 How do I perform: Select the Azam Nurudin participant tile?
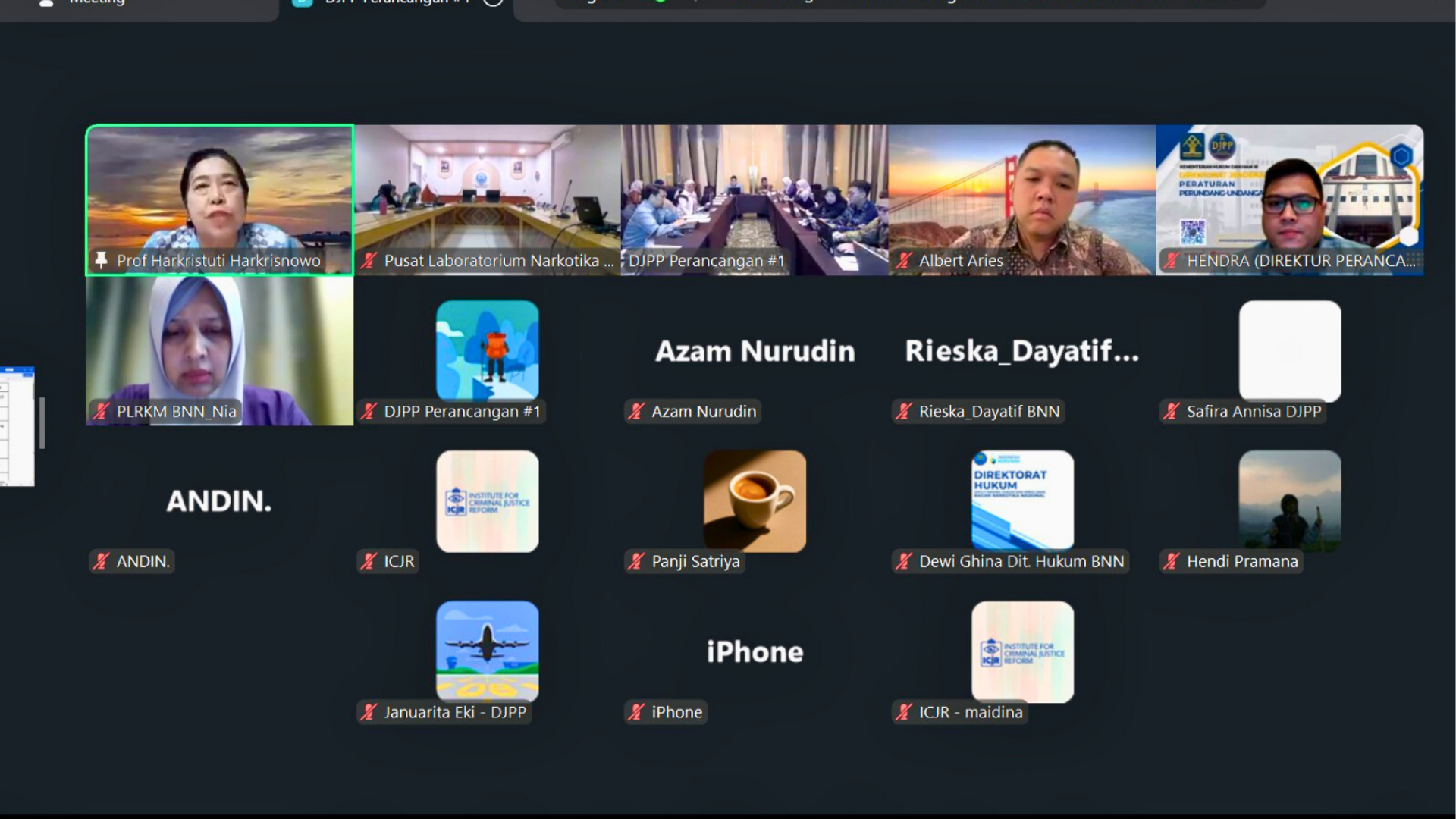(x=755, y=351)
